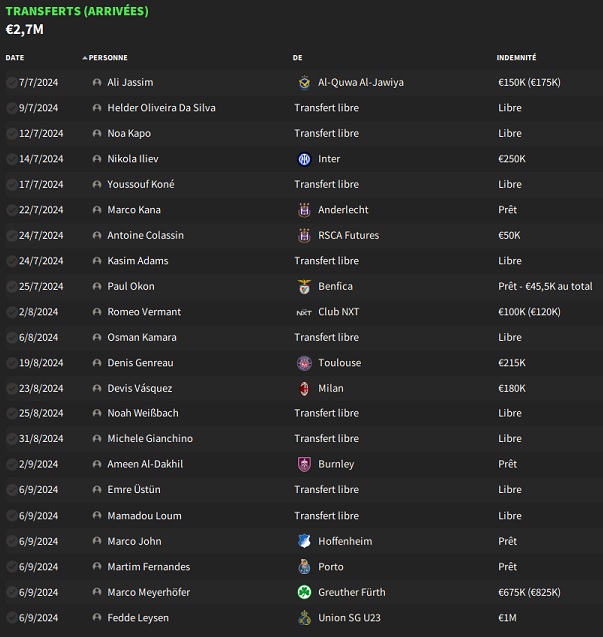The height and width of the screenshot is (637, 603).
Task: Click the Inter club logo
Action: 304,159
